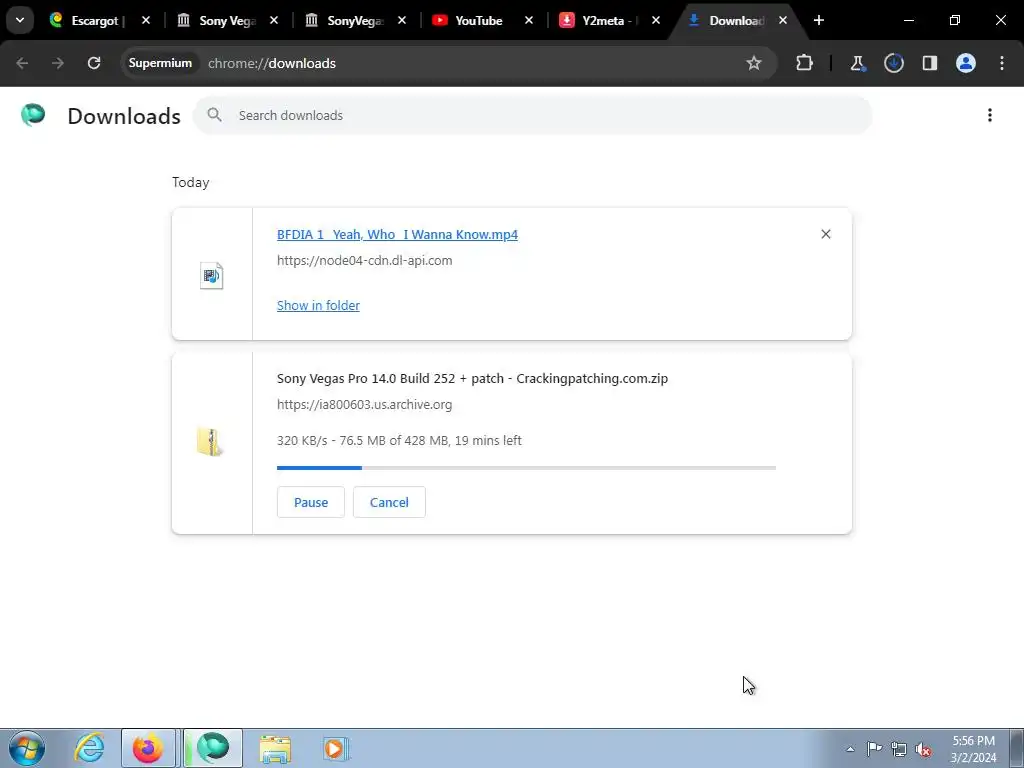Click the Supermium logo next to Downloads
1024x768 pixels.
coord(33,115)
